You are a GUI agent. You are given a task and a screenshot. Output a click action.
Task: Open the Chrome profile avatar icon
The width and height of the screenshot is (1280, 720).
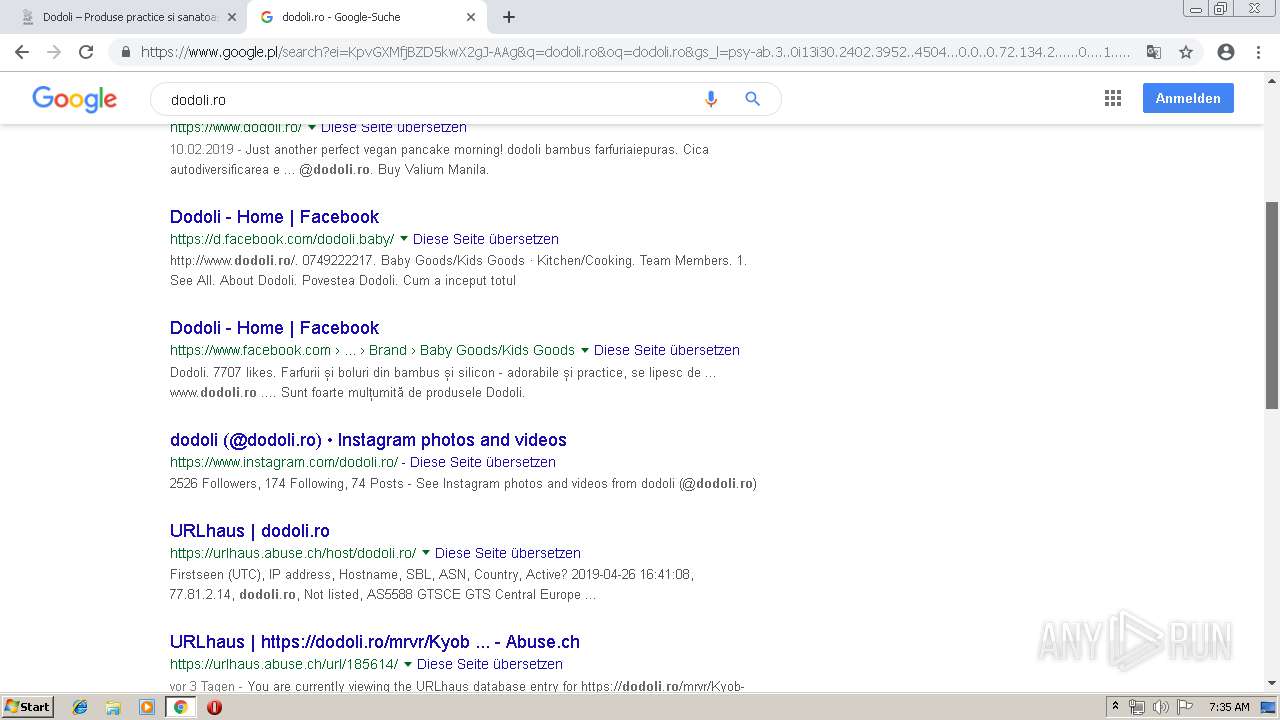tap(1226, 52)
